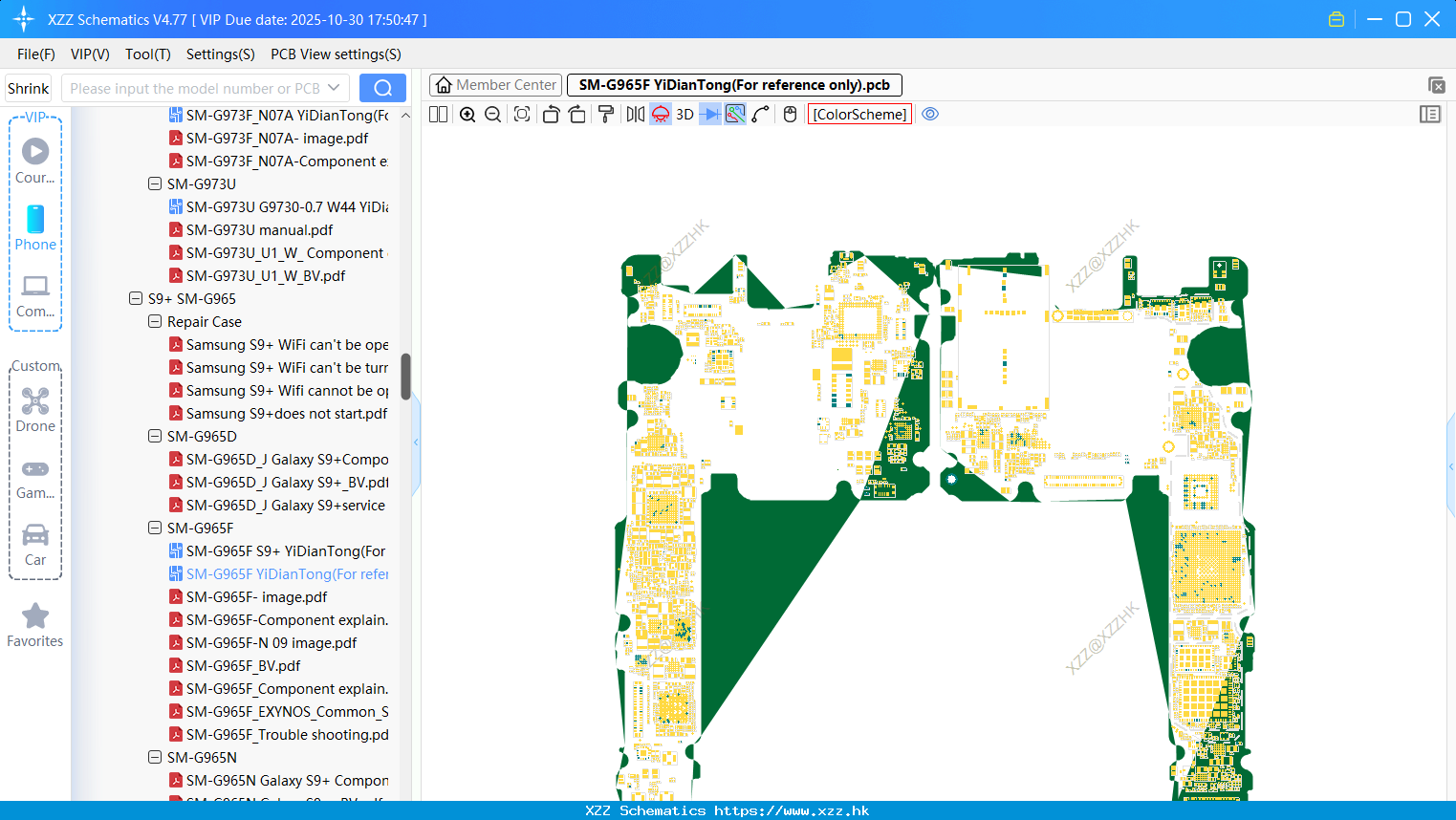Select the curve line tool
Viewport: 1456px width, 820px height.
[761, 115]
